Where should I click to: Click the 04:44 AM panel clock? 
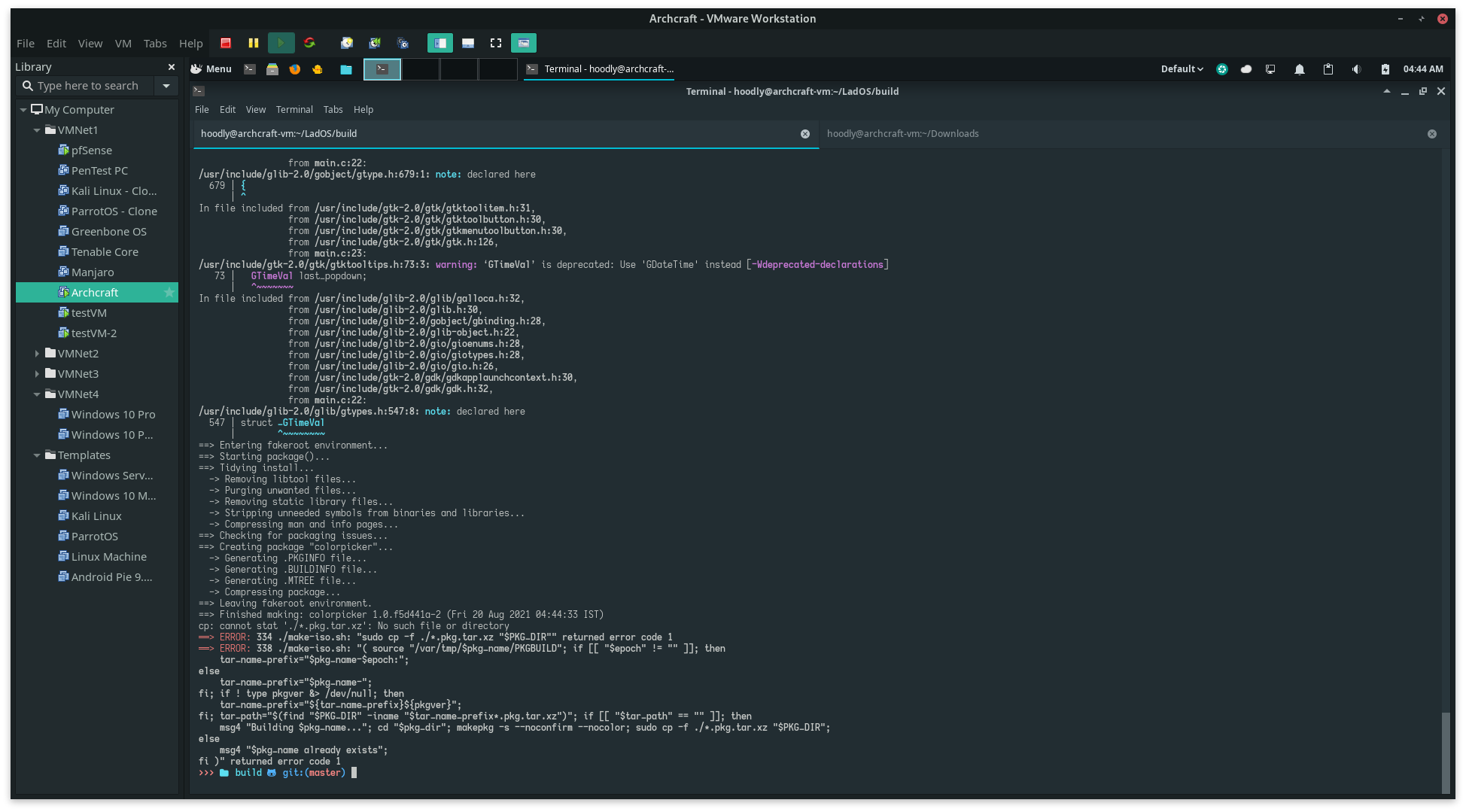(x=1423, y=69)
